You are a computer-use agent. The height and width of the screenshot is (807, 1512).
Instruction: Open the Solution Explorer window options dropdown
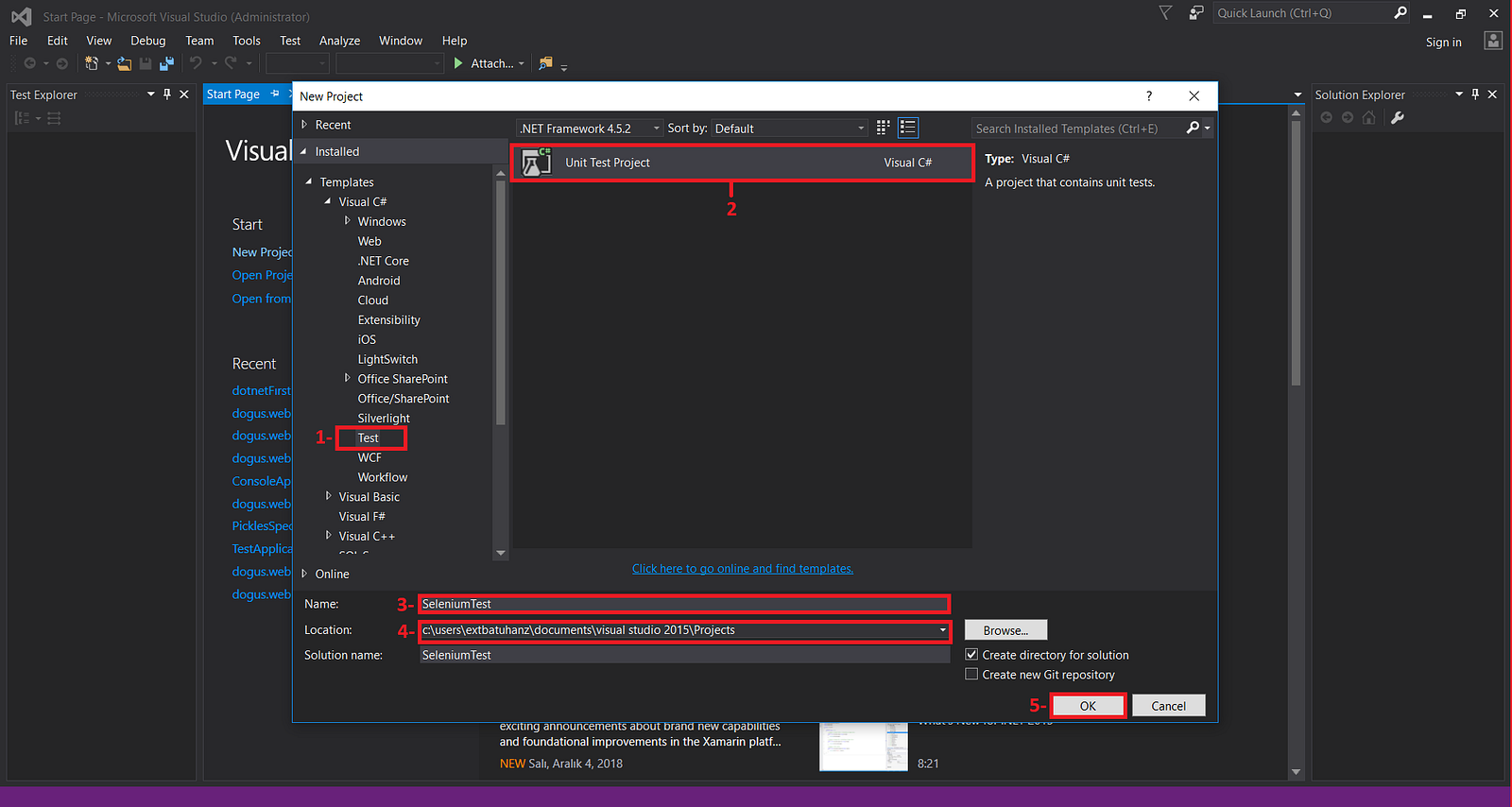point(1459,94)
